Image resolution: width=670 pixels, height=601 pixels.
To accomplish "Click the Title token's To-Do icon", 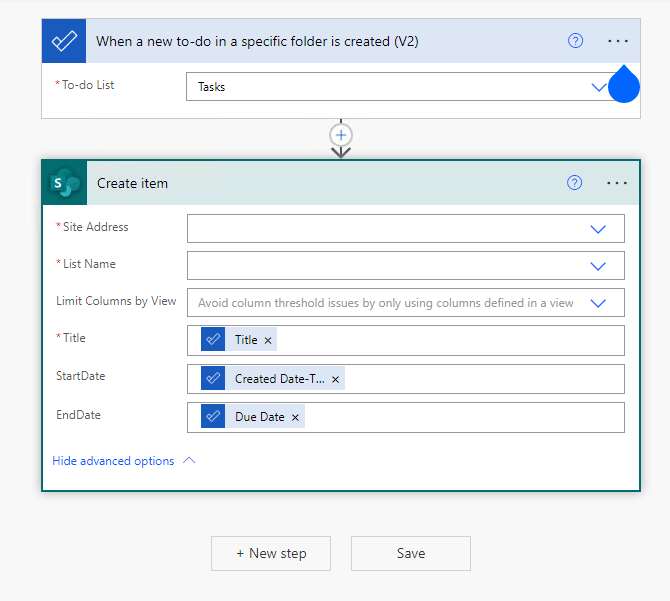I will (213, 340).
